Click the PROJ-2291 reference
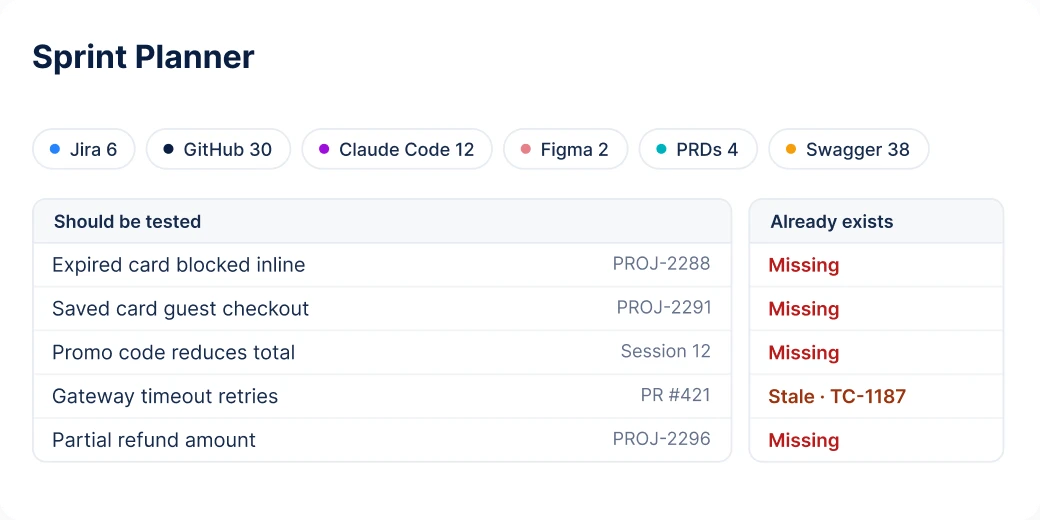Screen dimensions: 1040x520 [x=663, y=308]
